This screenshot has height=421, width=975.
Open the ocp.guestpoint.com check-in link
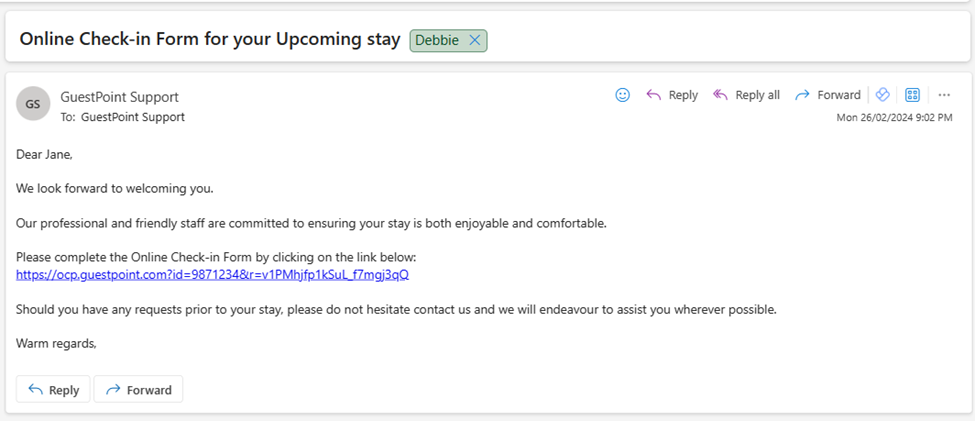tap(212, 275)
